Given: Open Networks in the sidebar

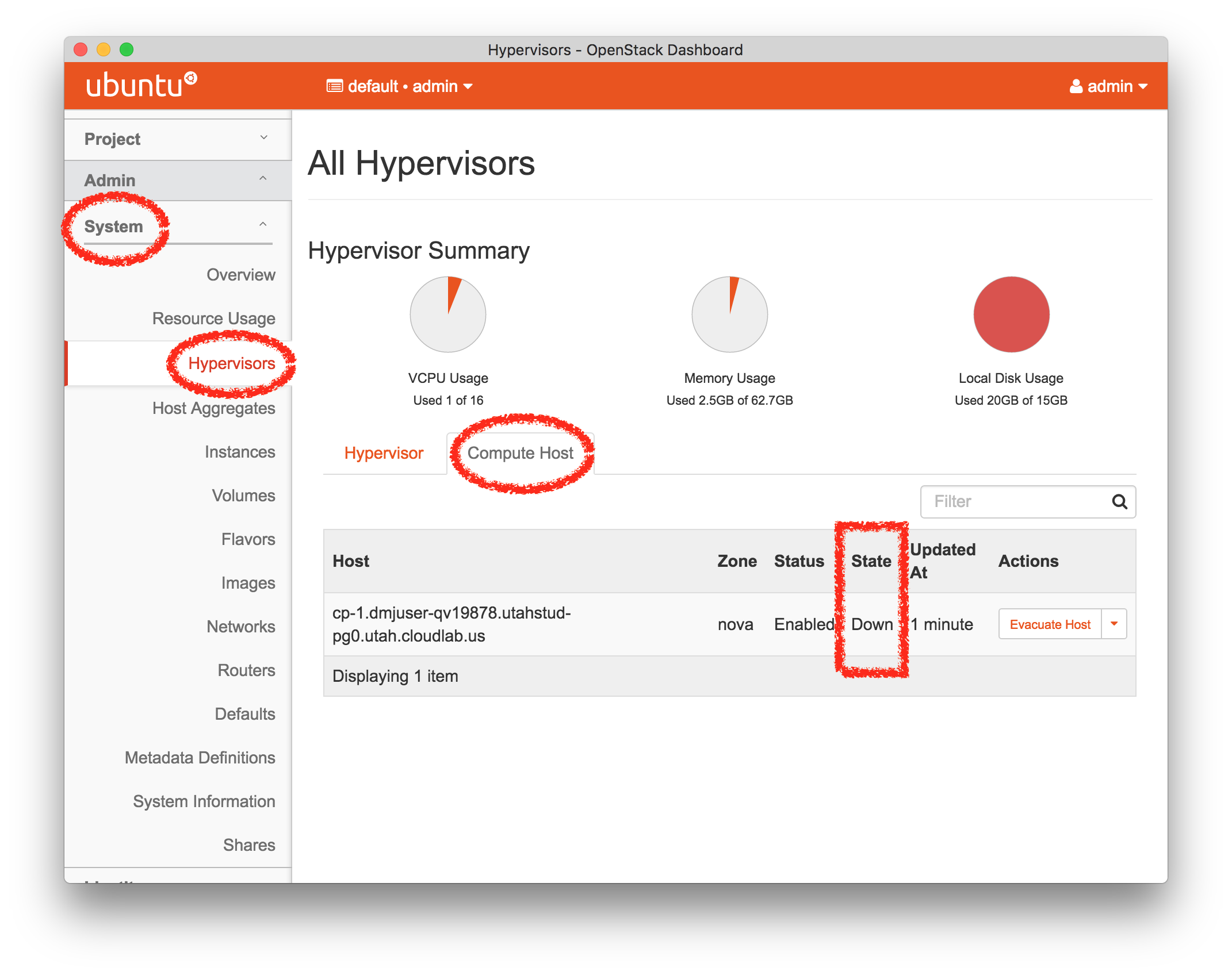Looking at the screenshot, I should tap(240, 627).
